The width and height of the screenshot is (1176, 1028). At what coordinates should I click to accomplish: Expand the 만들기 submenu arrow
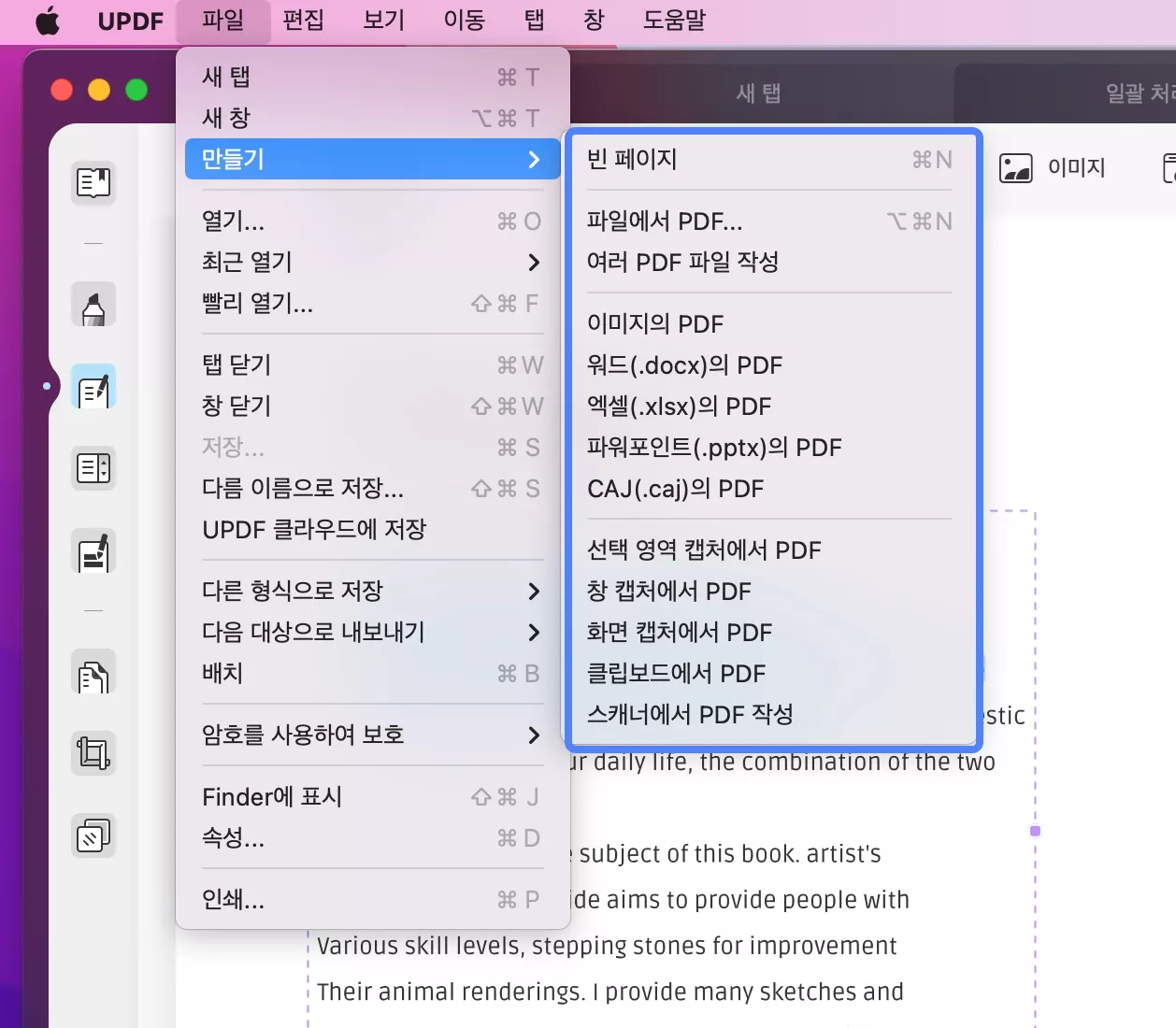tap(534, 160)
